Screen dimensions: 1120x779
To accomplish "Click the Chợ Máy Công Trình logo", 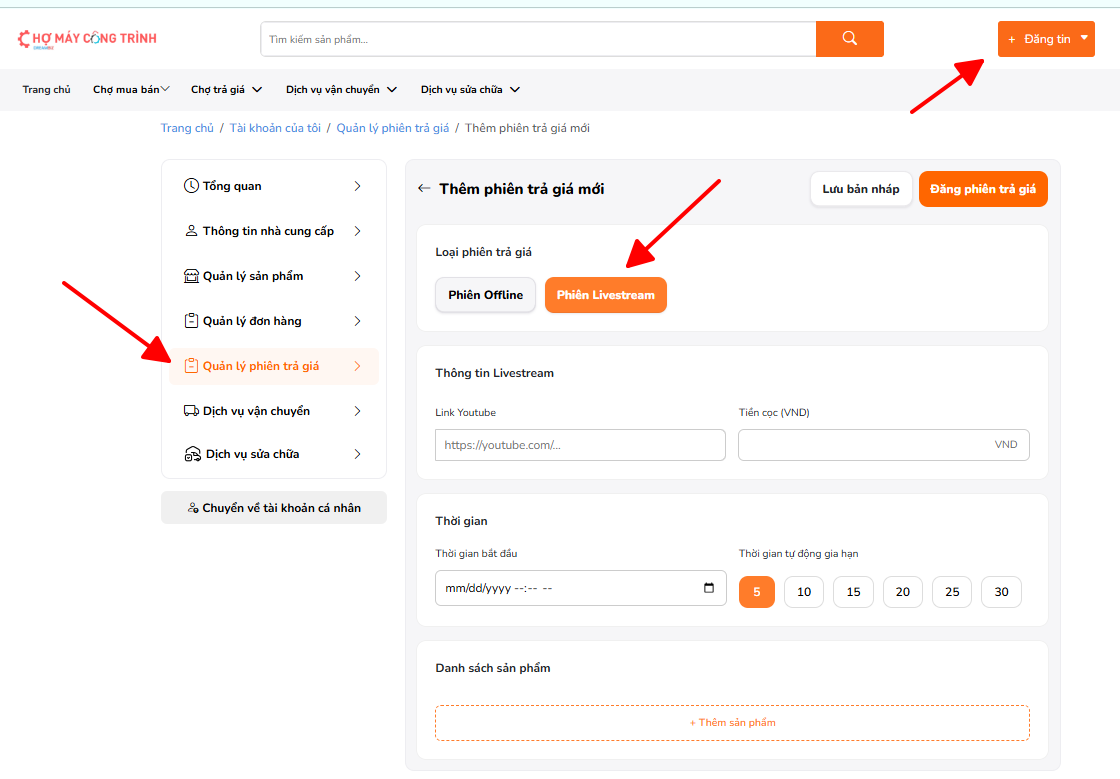I will (x=87, y=39).
